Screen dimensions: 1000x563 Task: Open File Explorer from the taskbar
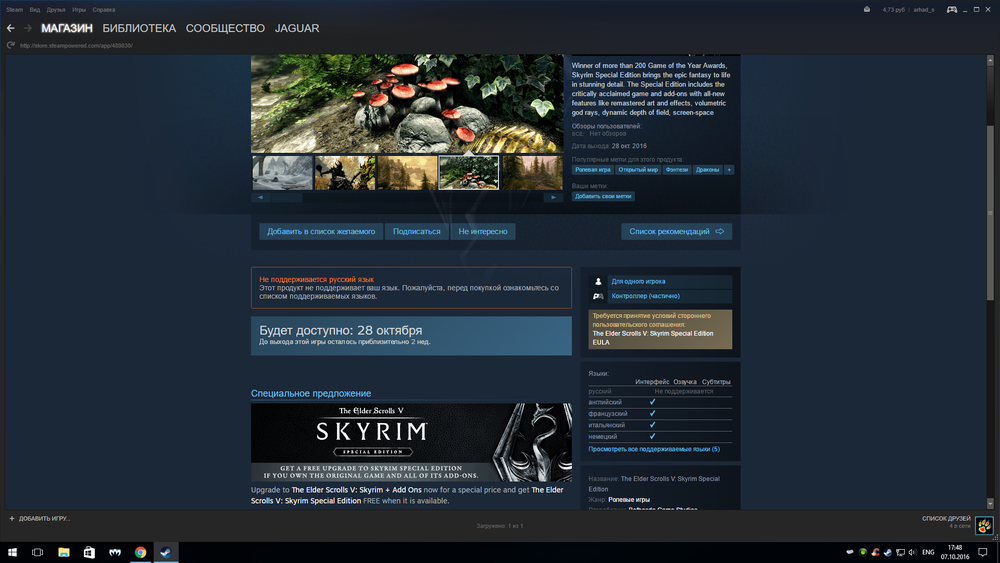tap(64, 552)
